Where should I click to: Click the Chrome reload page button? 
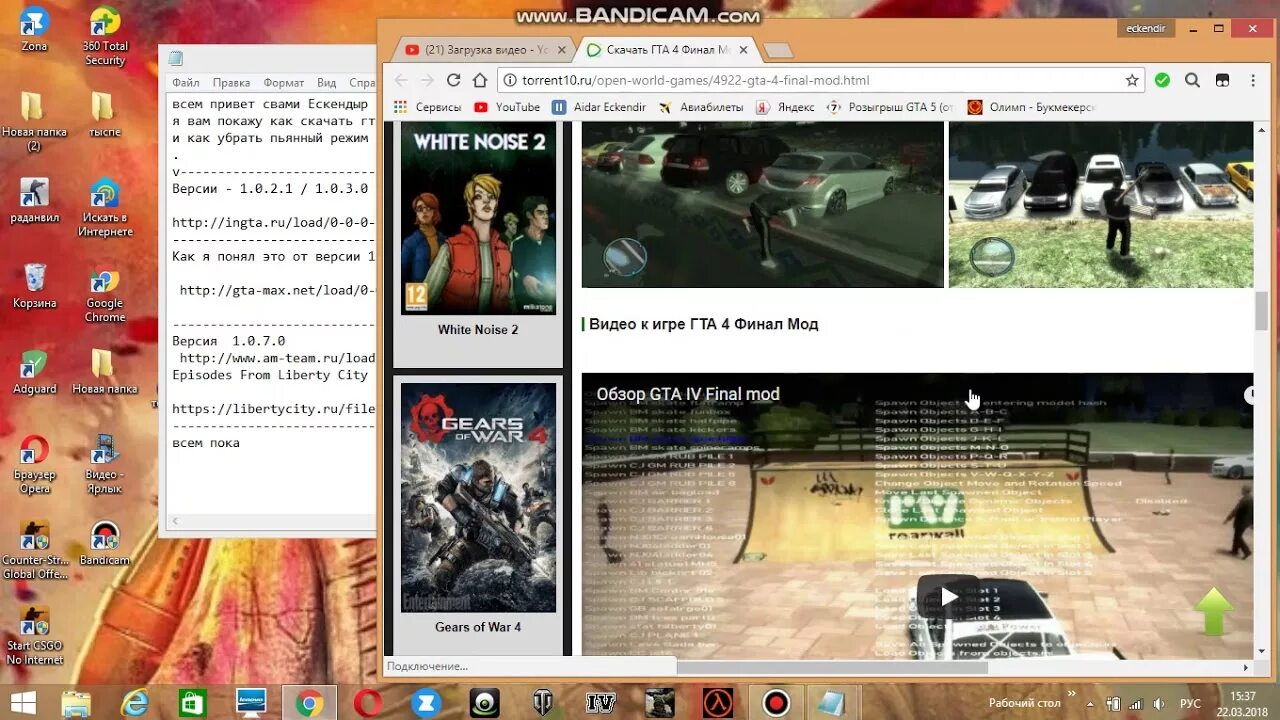[453, 80]
